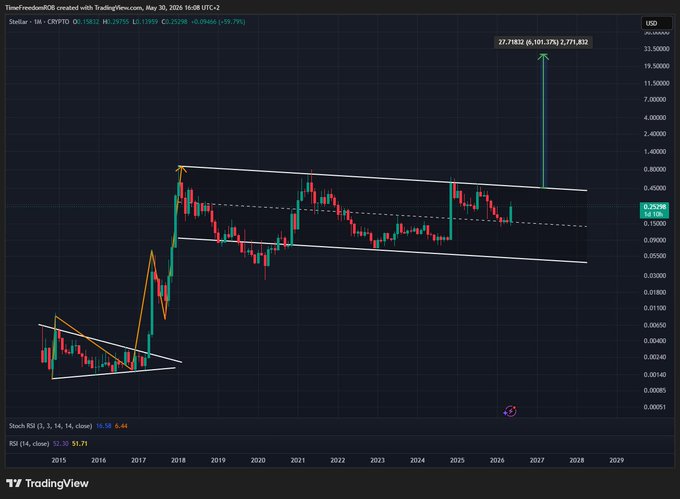
Task: Click the TimeFreedomROB created with TradingView.com caption
Action: pyautogui.click(x=113, y=8)
